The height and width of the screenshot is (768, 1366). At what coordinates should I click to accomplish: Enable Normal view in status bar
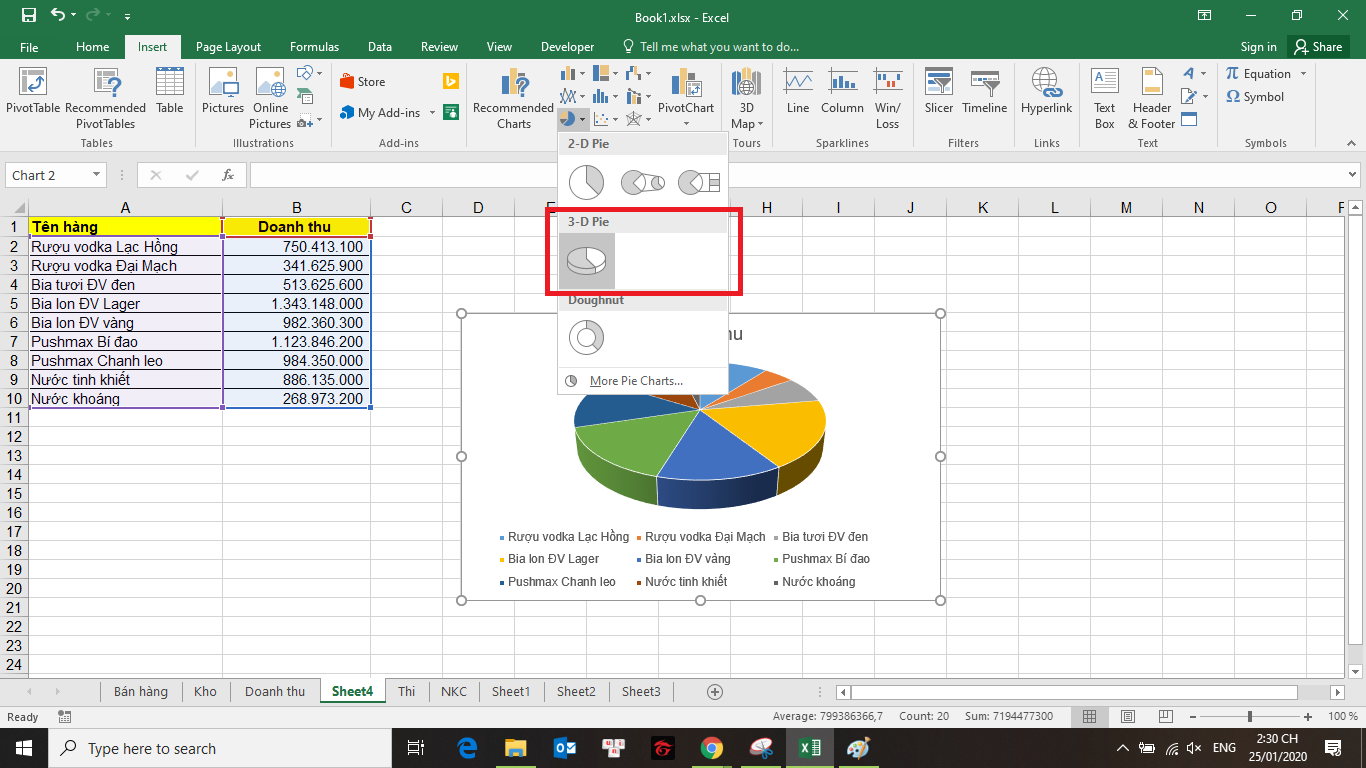(1090, 717)
